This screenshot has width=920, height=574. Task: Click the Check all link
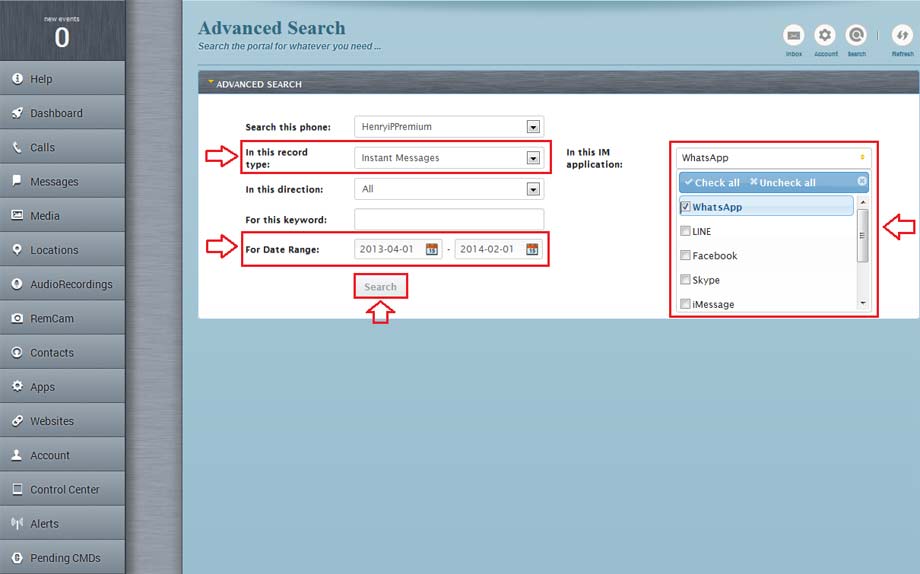[x=712, y=183]
